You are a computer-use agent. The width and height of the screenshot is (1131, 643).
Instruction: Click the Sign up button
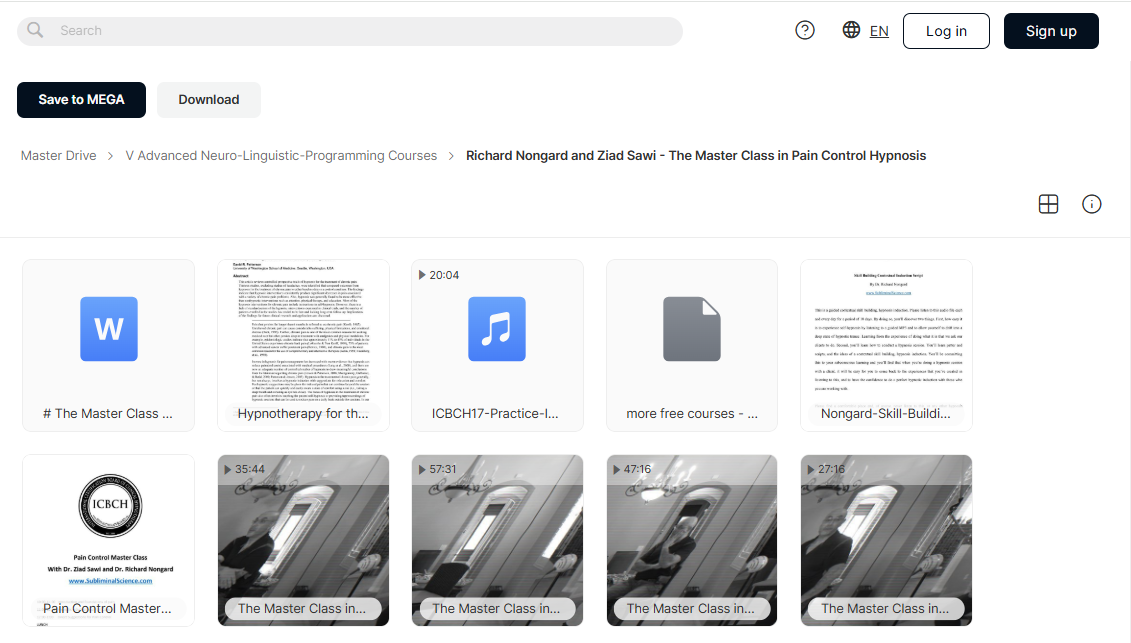[1051, 31]
